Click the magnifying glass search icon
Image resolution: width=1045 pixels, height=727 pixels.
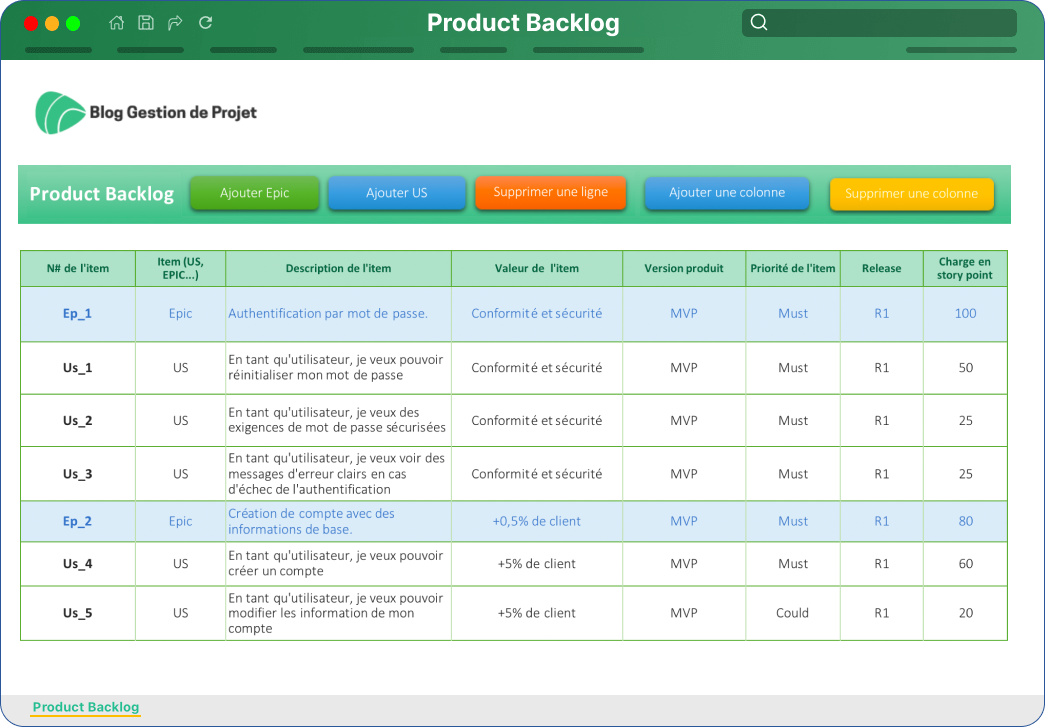pyautogui.click(x=758, y=23)
